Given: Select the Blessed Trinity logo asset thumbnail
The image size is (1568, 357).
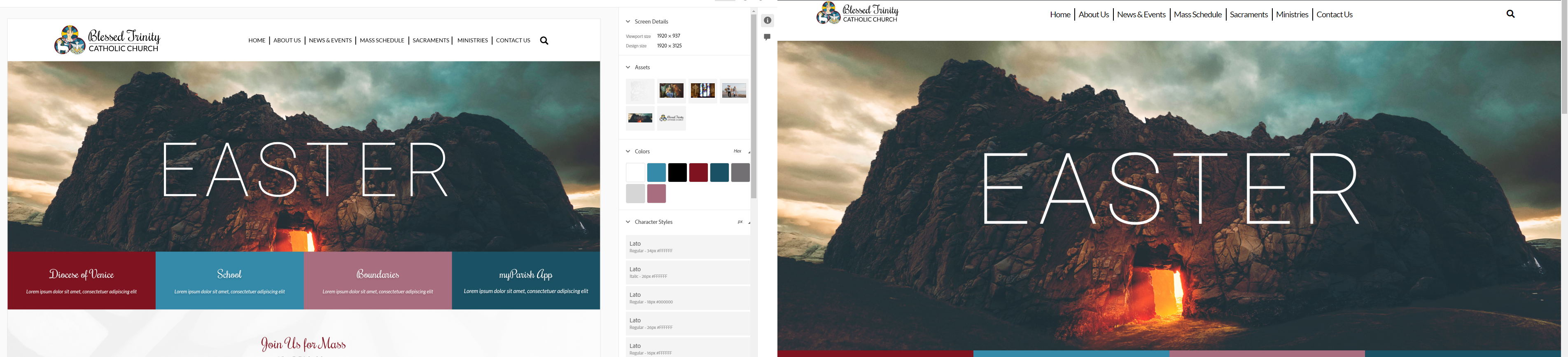Looking at the screenshot, I should [x=672, y=118].
